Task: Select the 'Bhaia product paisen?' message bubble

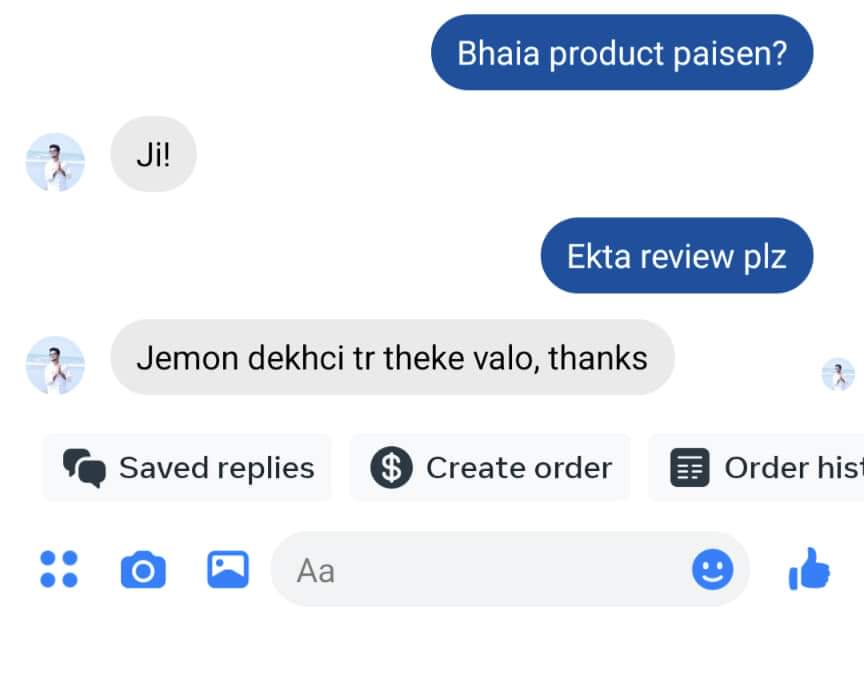Action: pos(622,52)
